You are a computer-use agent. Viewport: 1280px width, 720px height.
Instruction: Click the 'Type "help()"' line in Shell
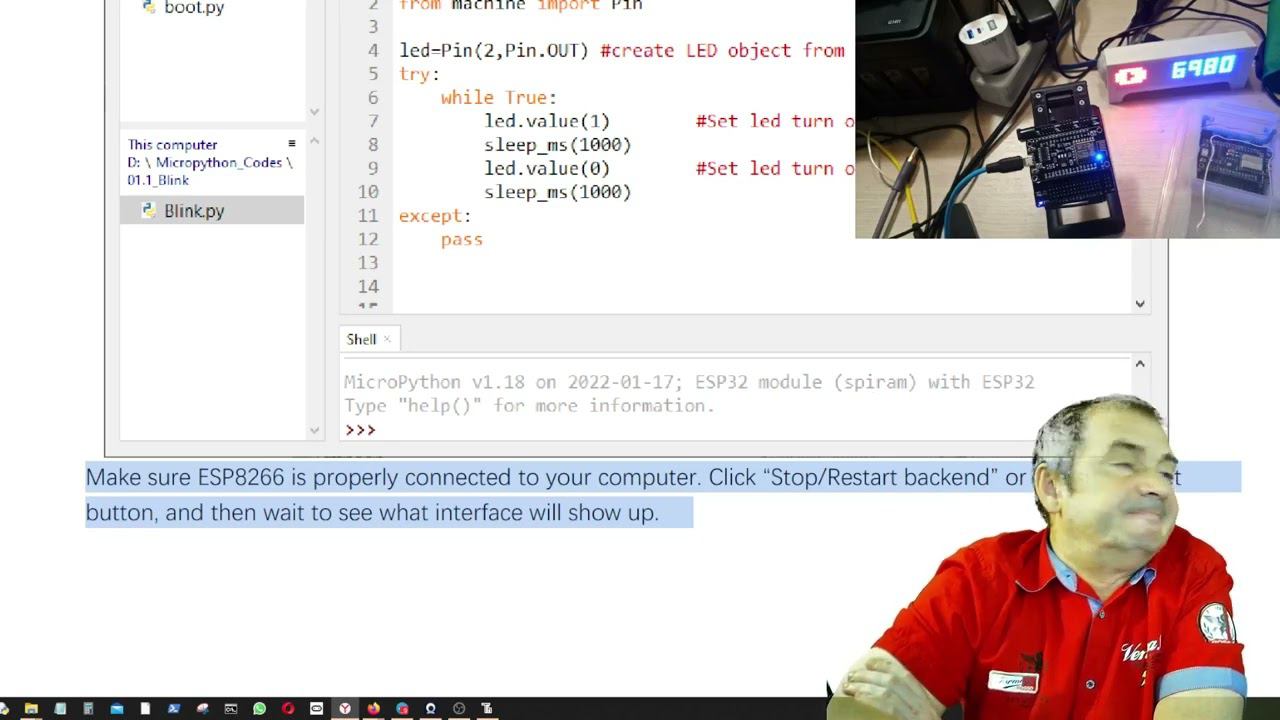pyautogui.click(x=529, y=405)
